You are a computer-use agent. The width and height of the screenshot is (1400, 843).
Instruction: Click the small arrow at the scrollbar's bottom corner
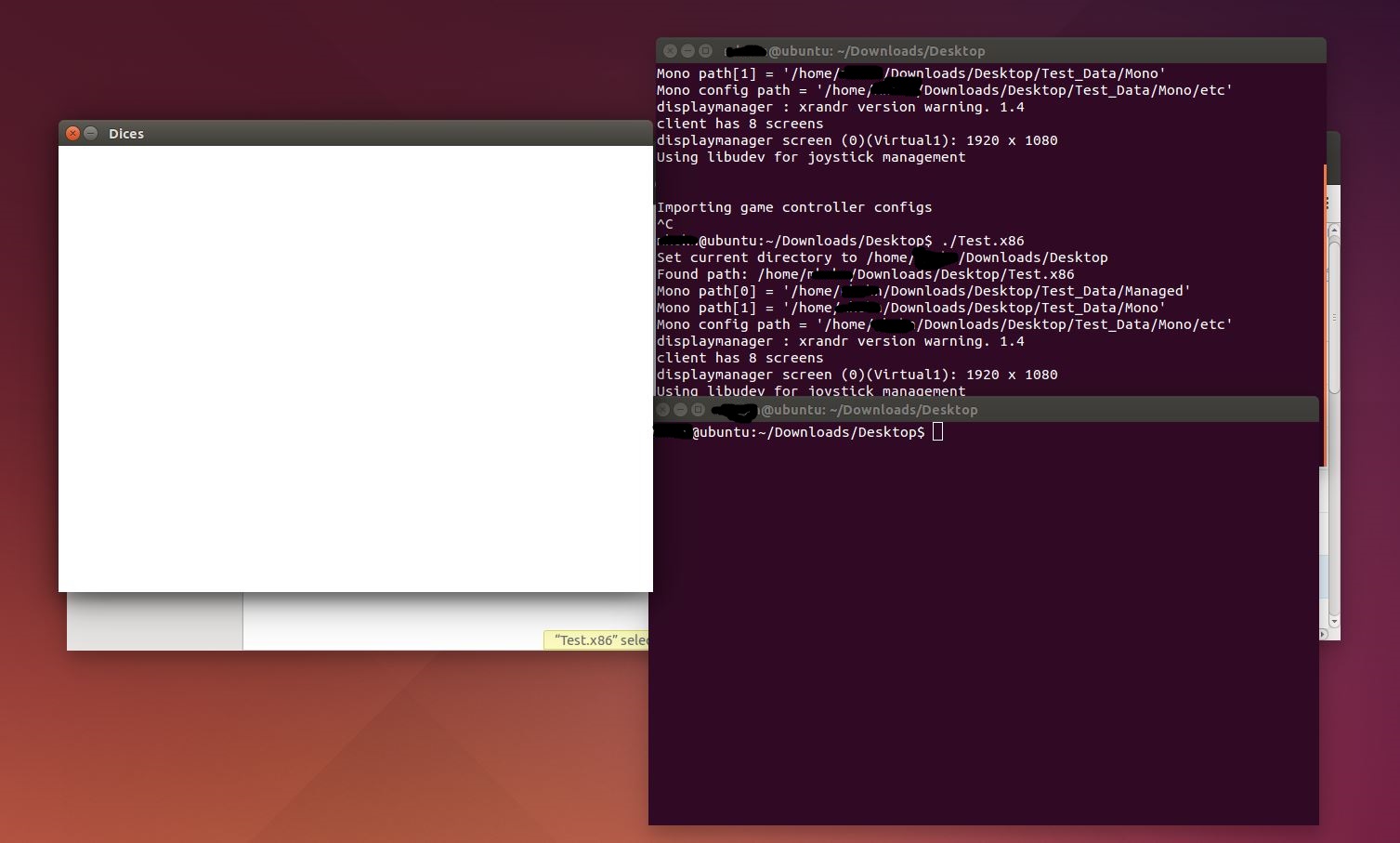click(x=1323, y=636)
